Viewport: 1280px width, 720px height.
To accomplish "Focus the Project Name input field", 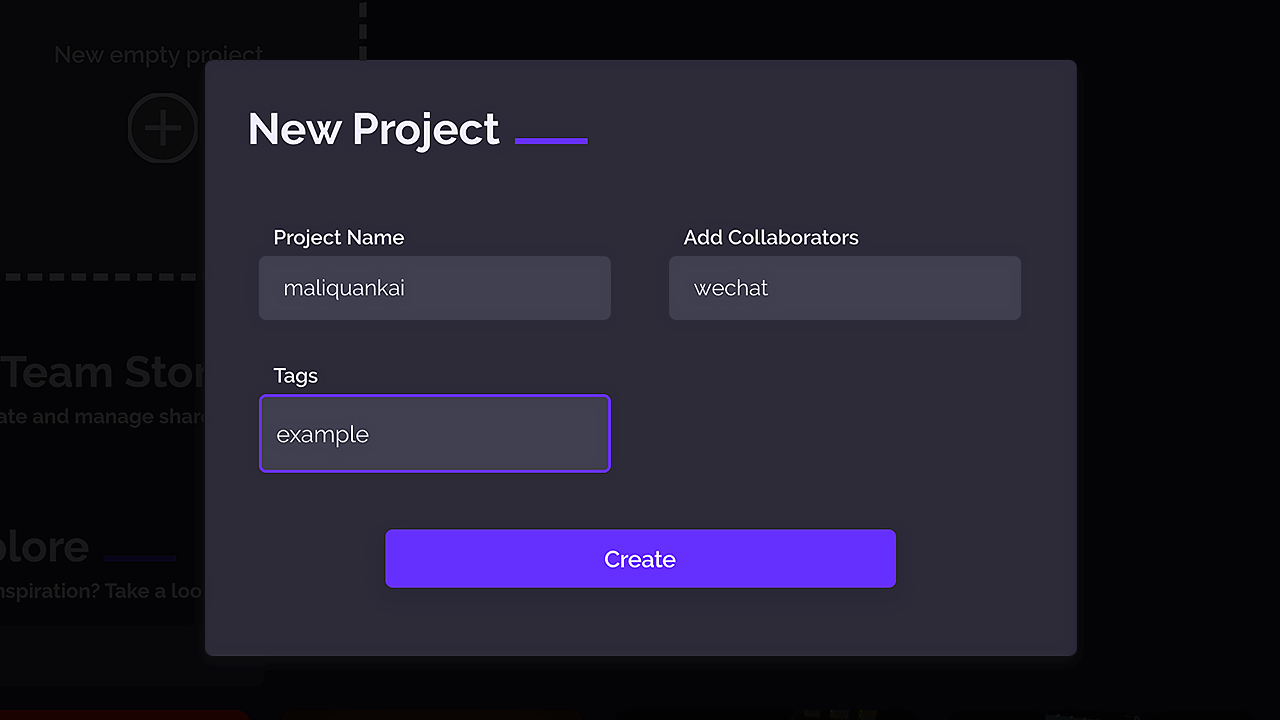I will (434, 288).
